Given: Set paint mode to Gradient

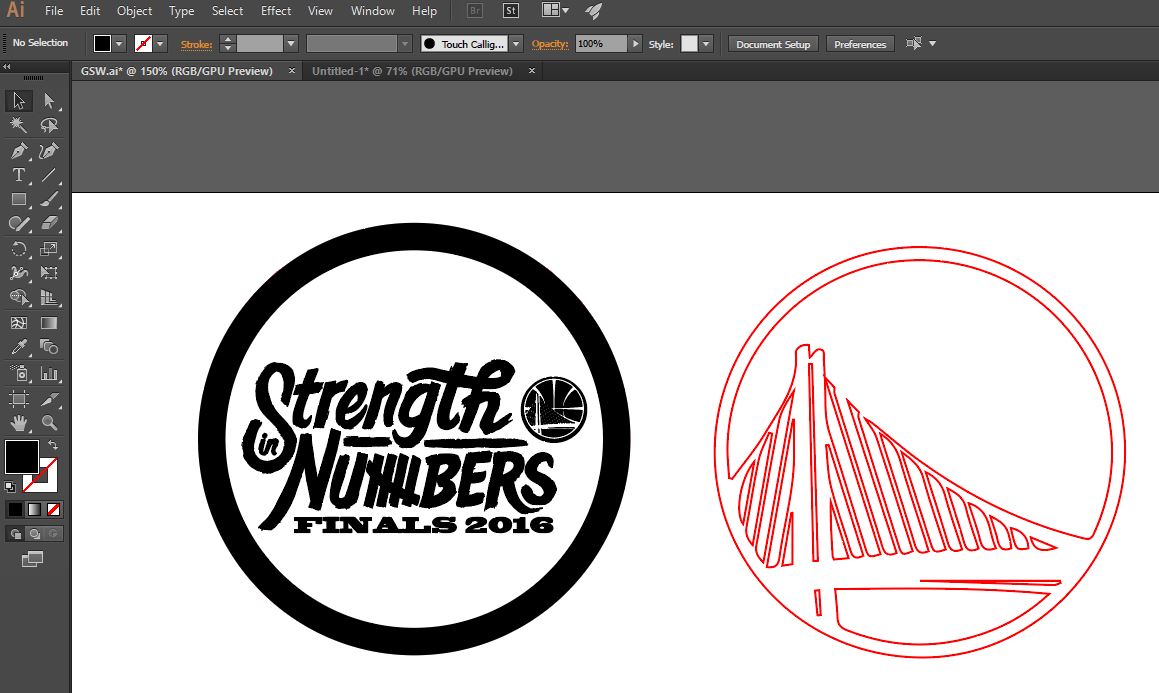Looking at the screenshot, I should (x=34, y=509).
